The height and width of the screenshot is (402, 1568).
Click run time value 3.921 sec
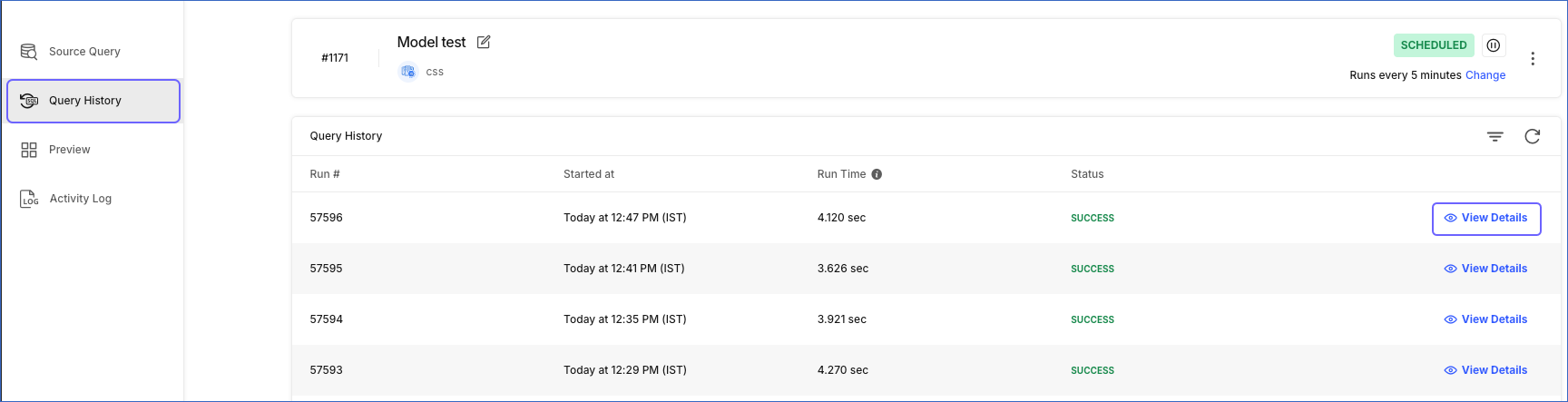pyautogui.click(x=842, y=319)
